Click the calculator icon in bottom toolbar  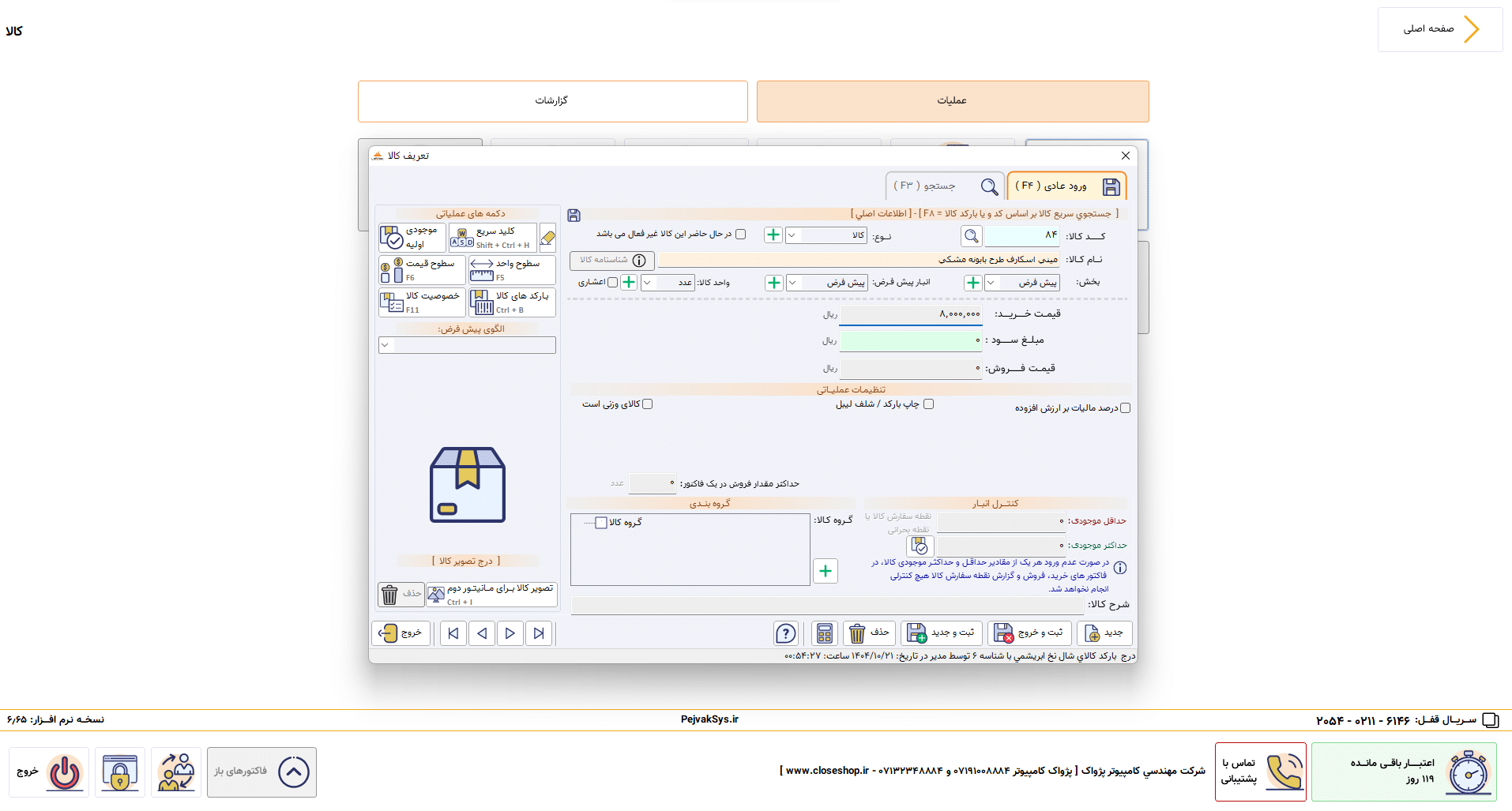pyautogui.click(x=825, y=633)
